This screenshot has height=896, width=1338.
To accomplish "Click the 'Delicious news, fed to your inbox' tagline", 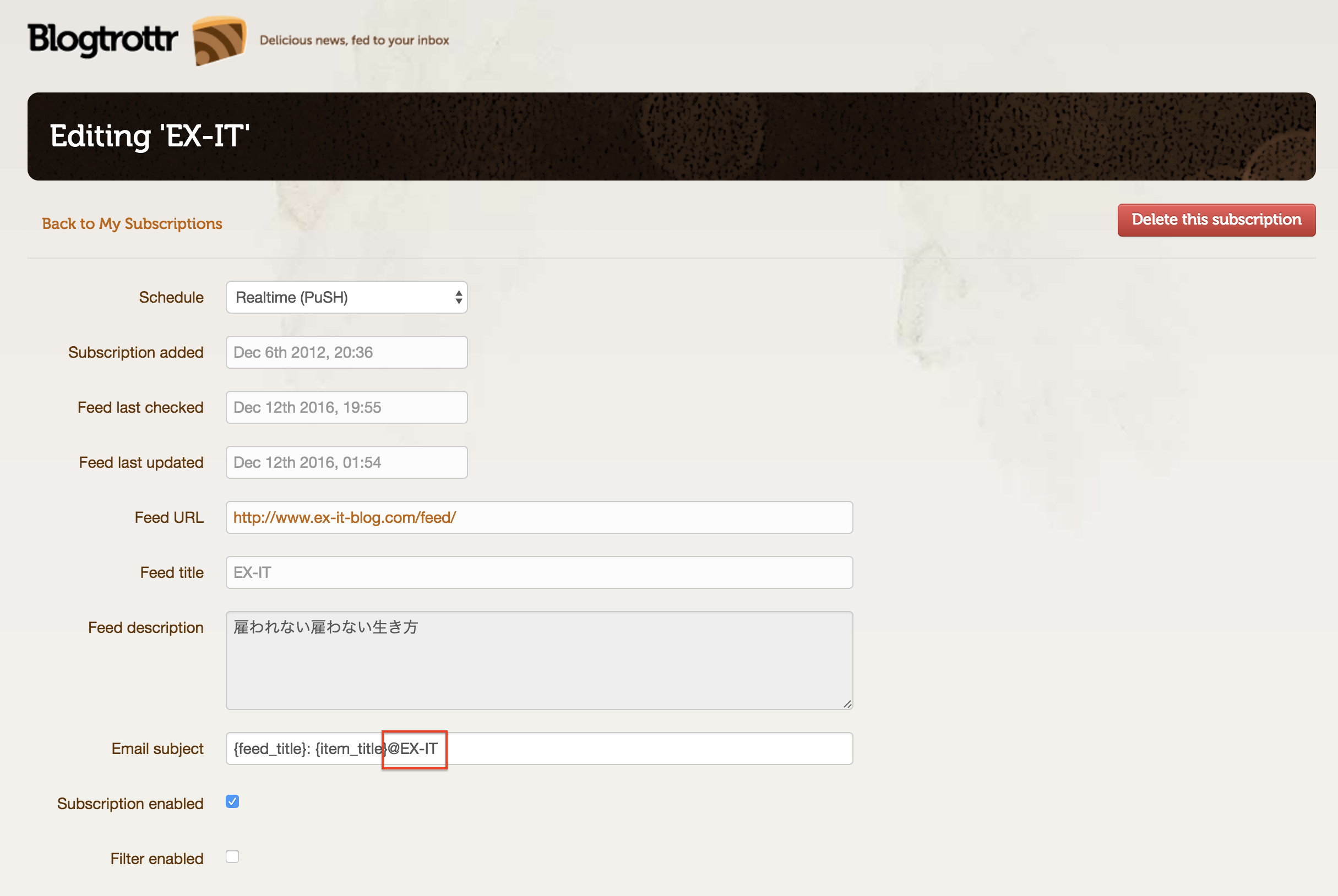I will pyautogui.click(x=355, y=40).
